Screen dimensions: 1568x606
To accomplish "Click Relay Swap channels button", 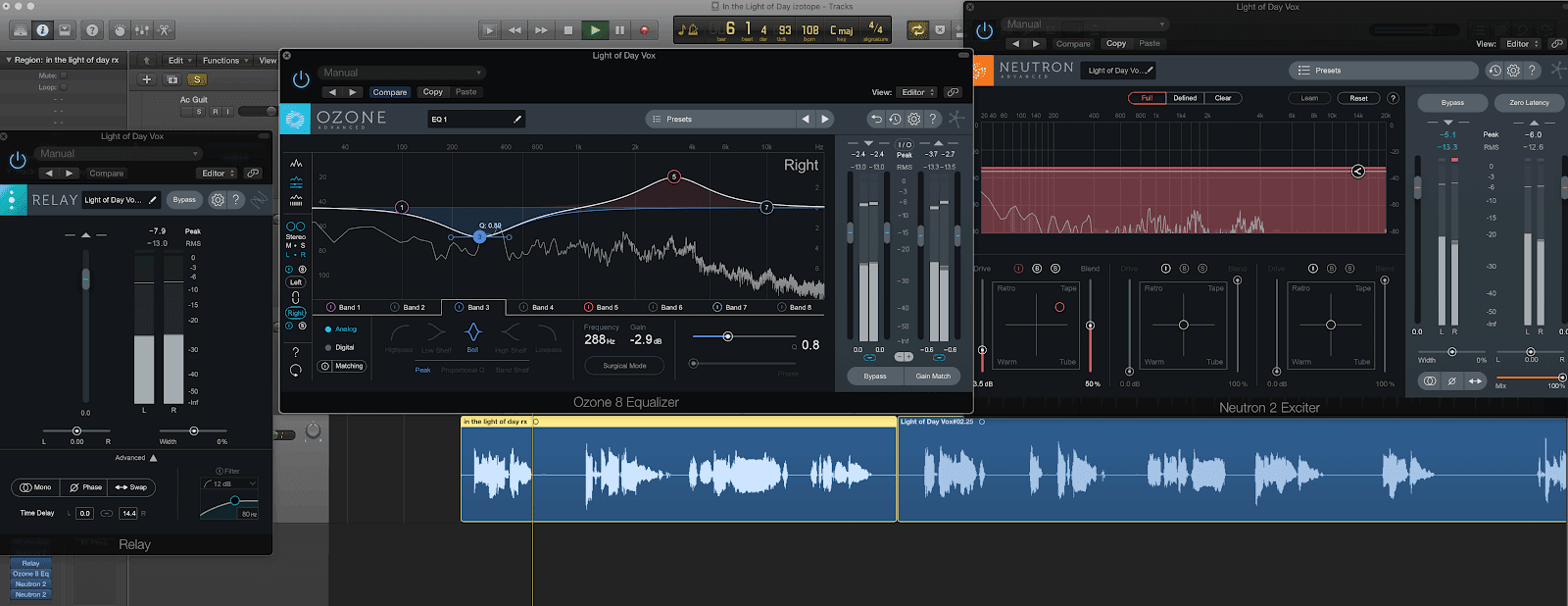I will click(x=131, y=487).
